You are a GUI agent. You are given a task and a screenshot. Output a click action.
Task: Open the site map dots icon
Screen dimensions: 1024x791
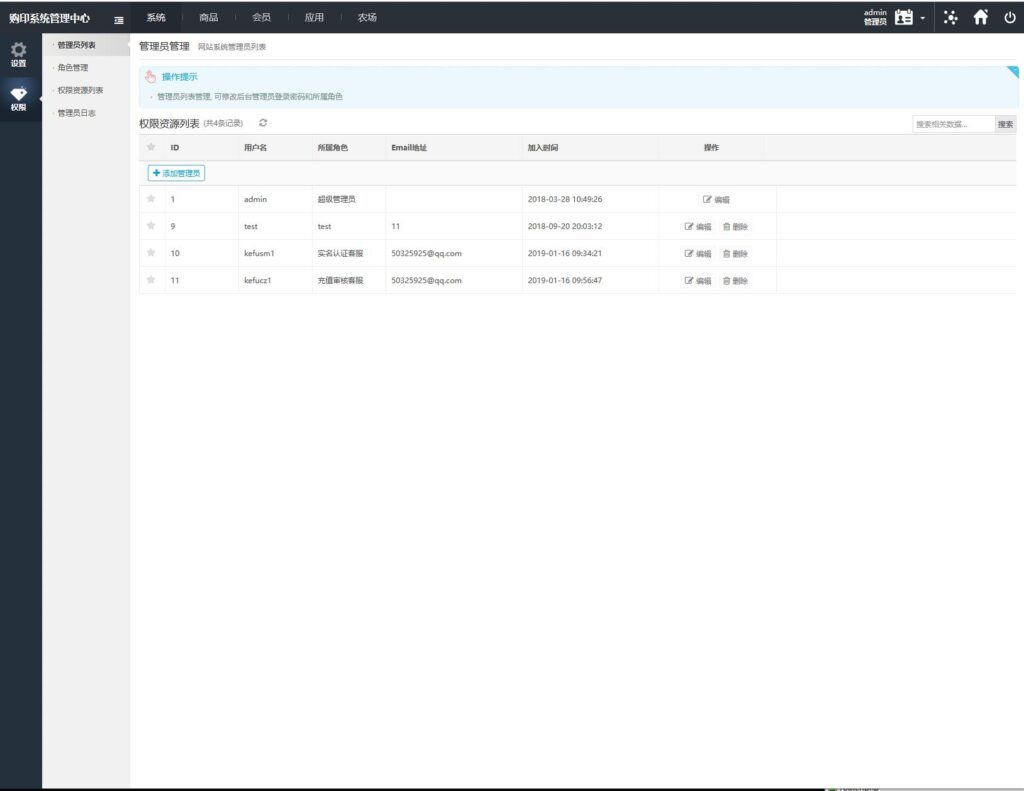(x=950, y=17)
